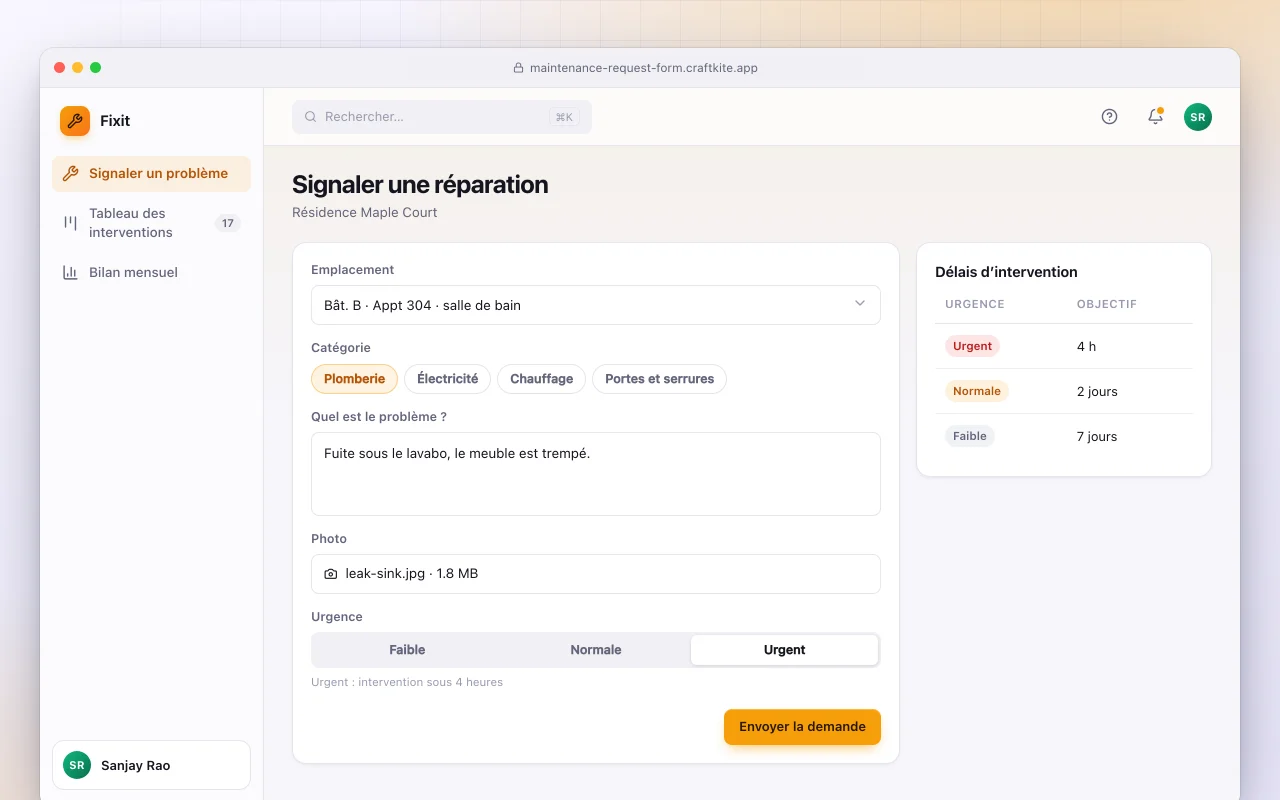Open the notifications bell icon

click(1155, 117)
